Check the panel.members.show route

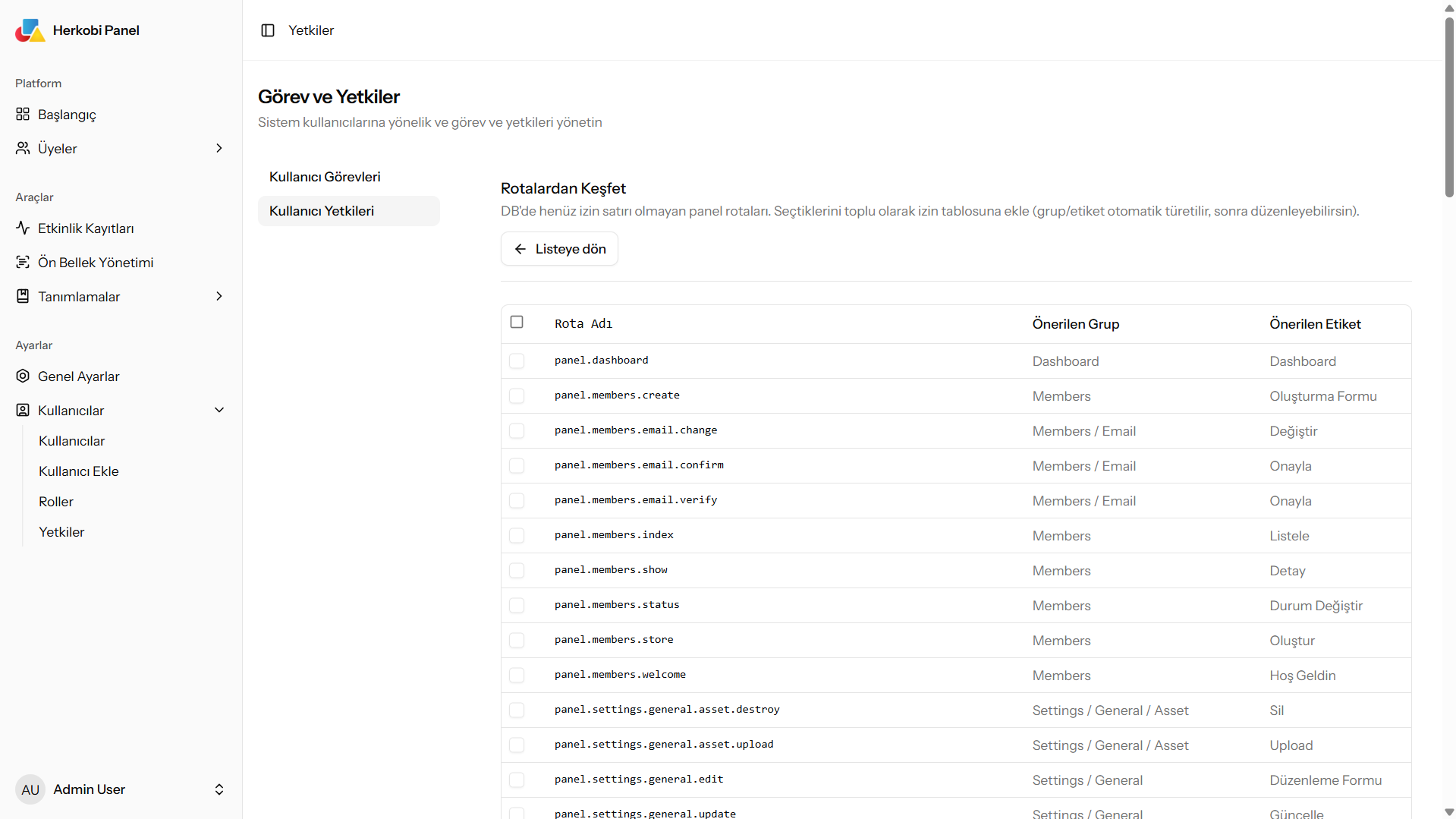pos(517,570)
